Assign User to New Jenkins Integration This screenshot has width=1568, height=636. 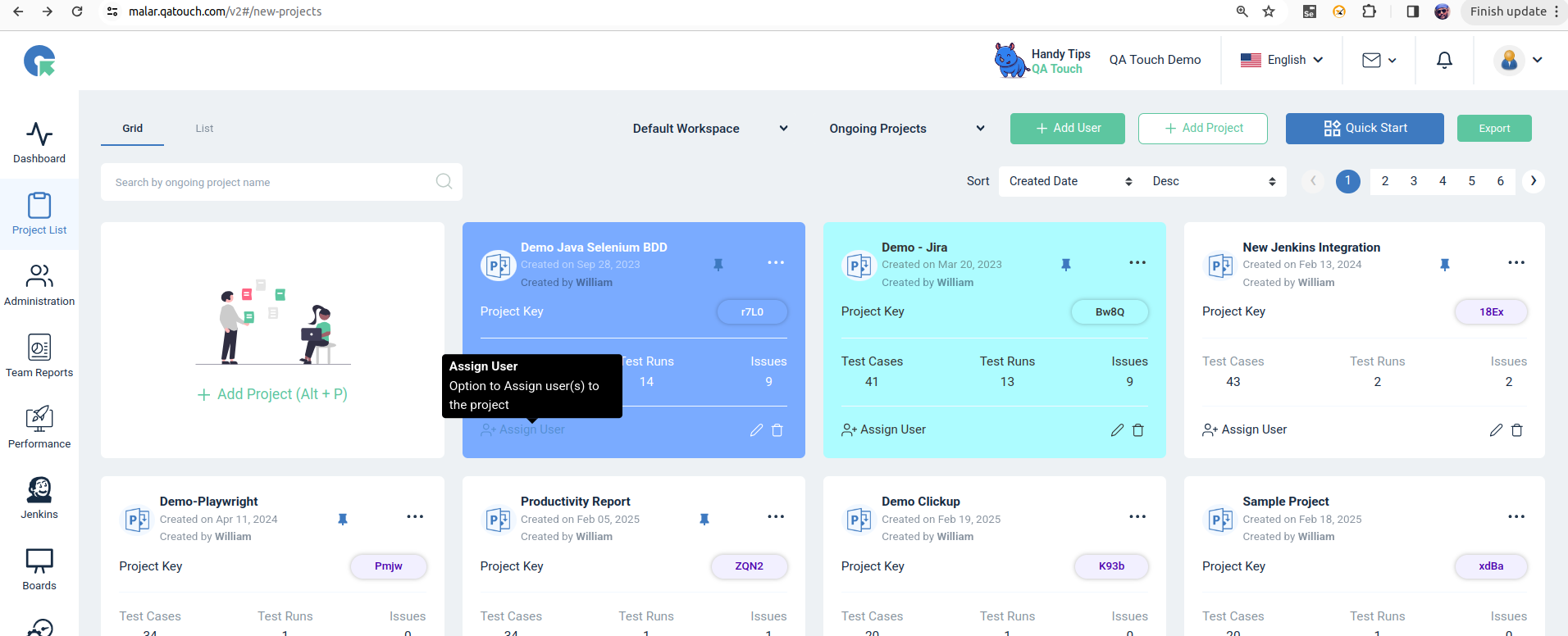pos(1245,429)
